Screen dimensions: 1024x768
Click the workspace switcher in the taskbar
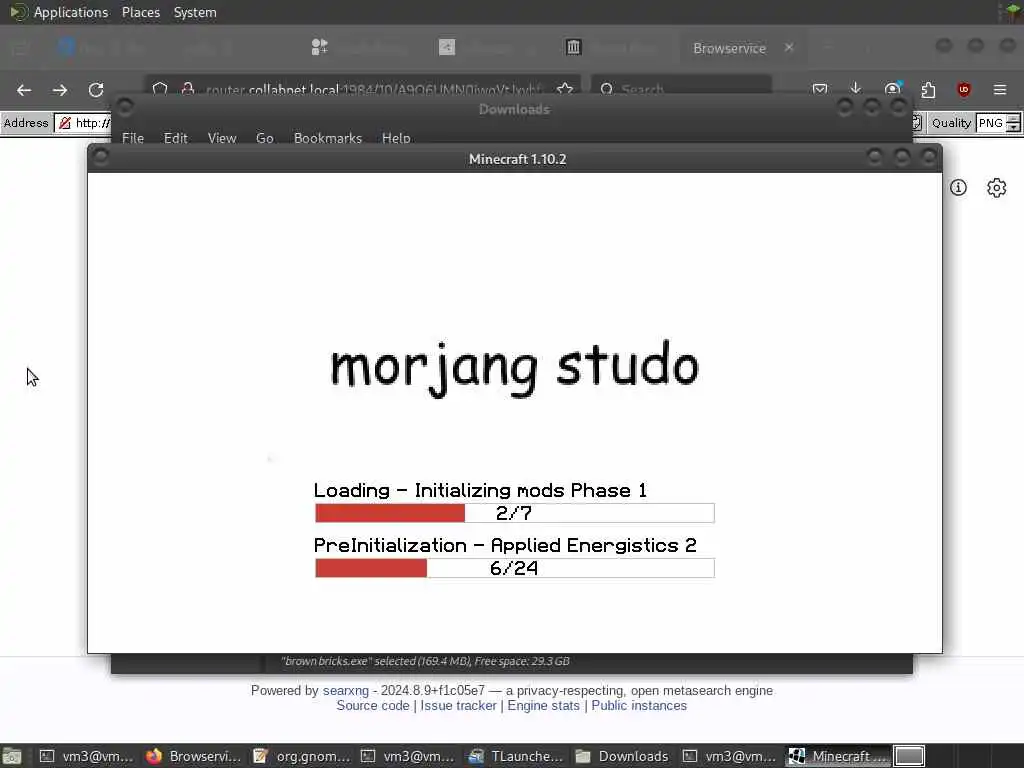909,756
